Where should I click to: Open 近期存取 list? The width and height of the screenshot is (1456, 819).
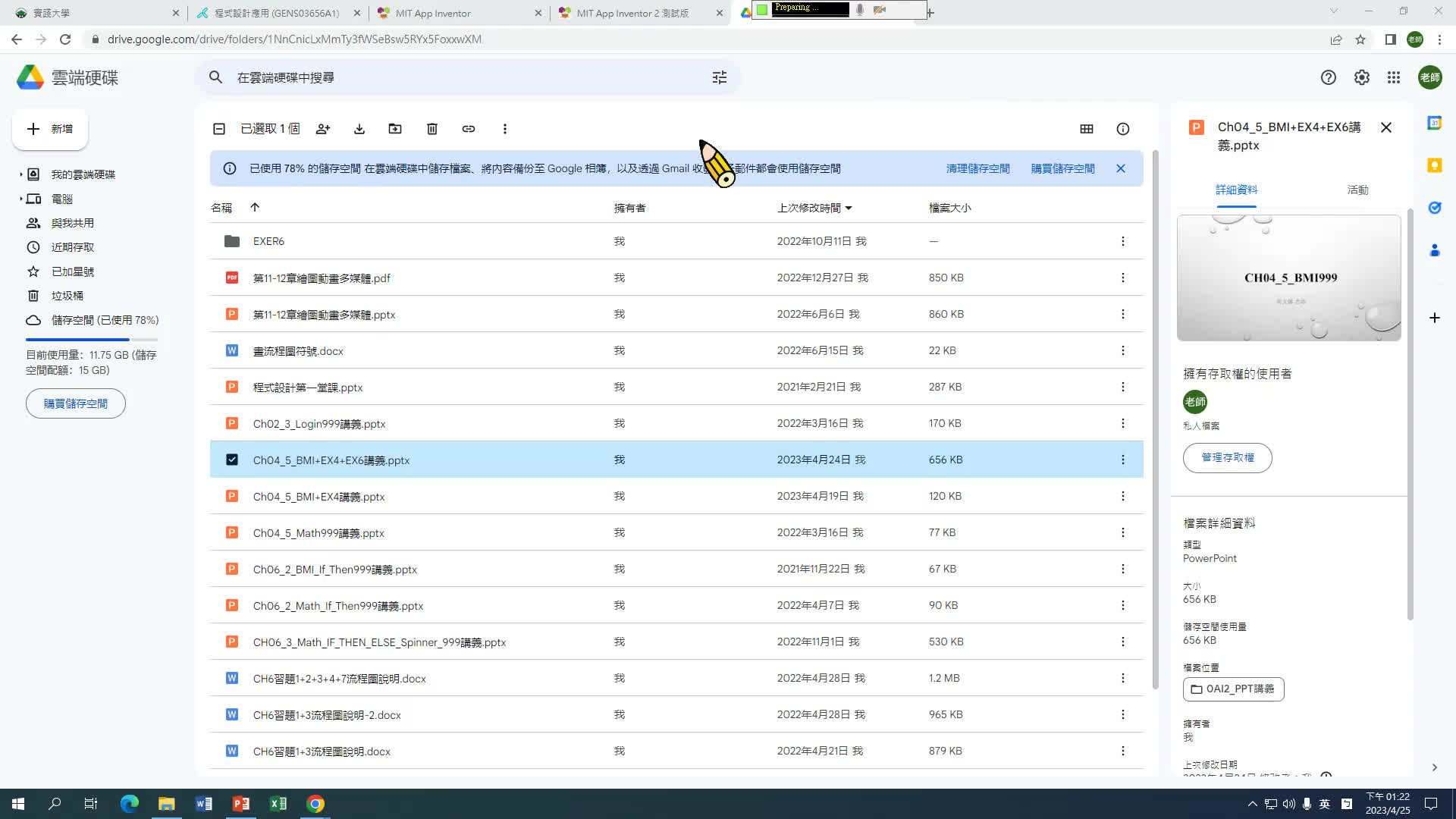[x=73, y=247]
